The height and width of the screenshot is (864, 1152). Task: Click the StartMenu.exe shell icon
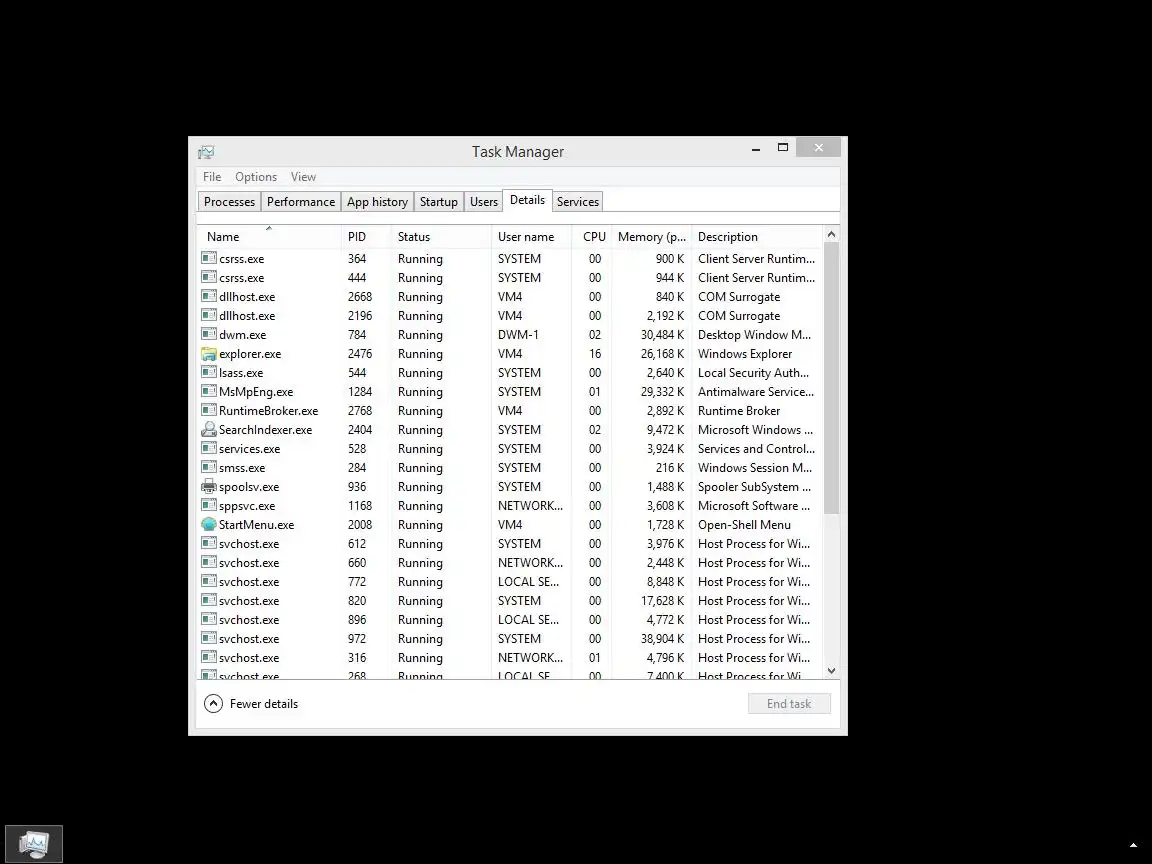[x=209, y=525]
